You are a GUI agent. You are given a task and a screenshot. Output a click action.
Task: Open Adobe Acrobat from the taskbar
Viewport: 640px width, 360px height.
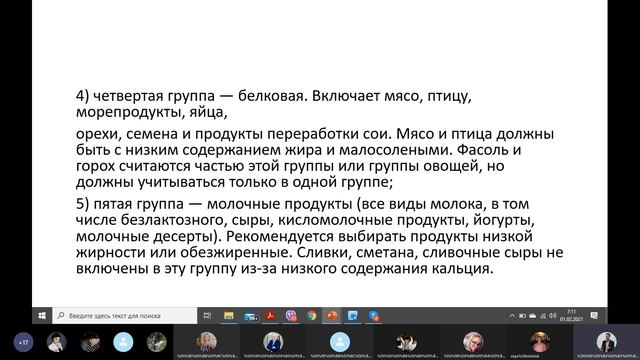pos(271,316)
